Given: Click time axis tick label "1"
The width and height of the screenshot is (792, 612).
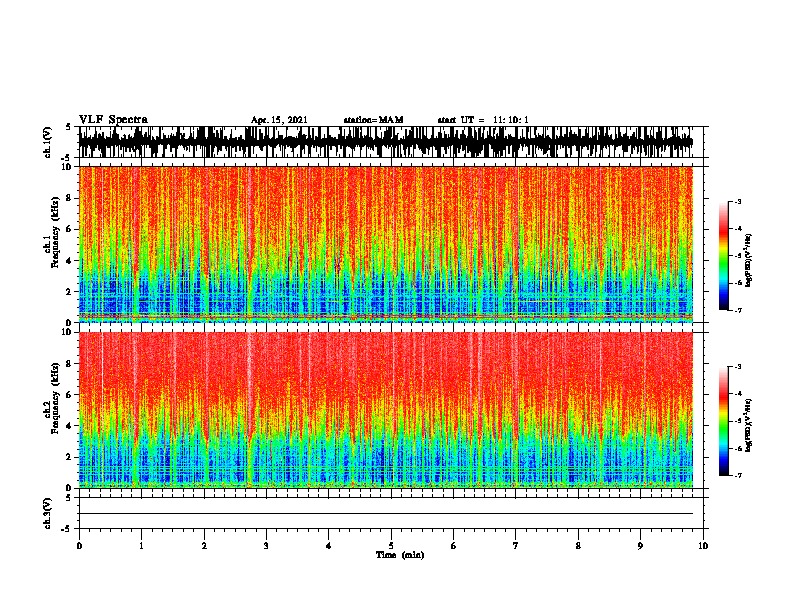Looking at the screenshot, I should tap(141, 546).
